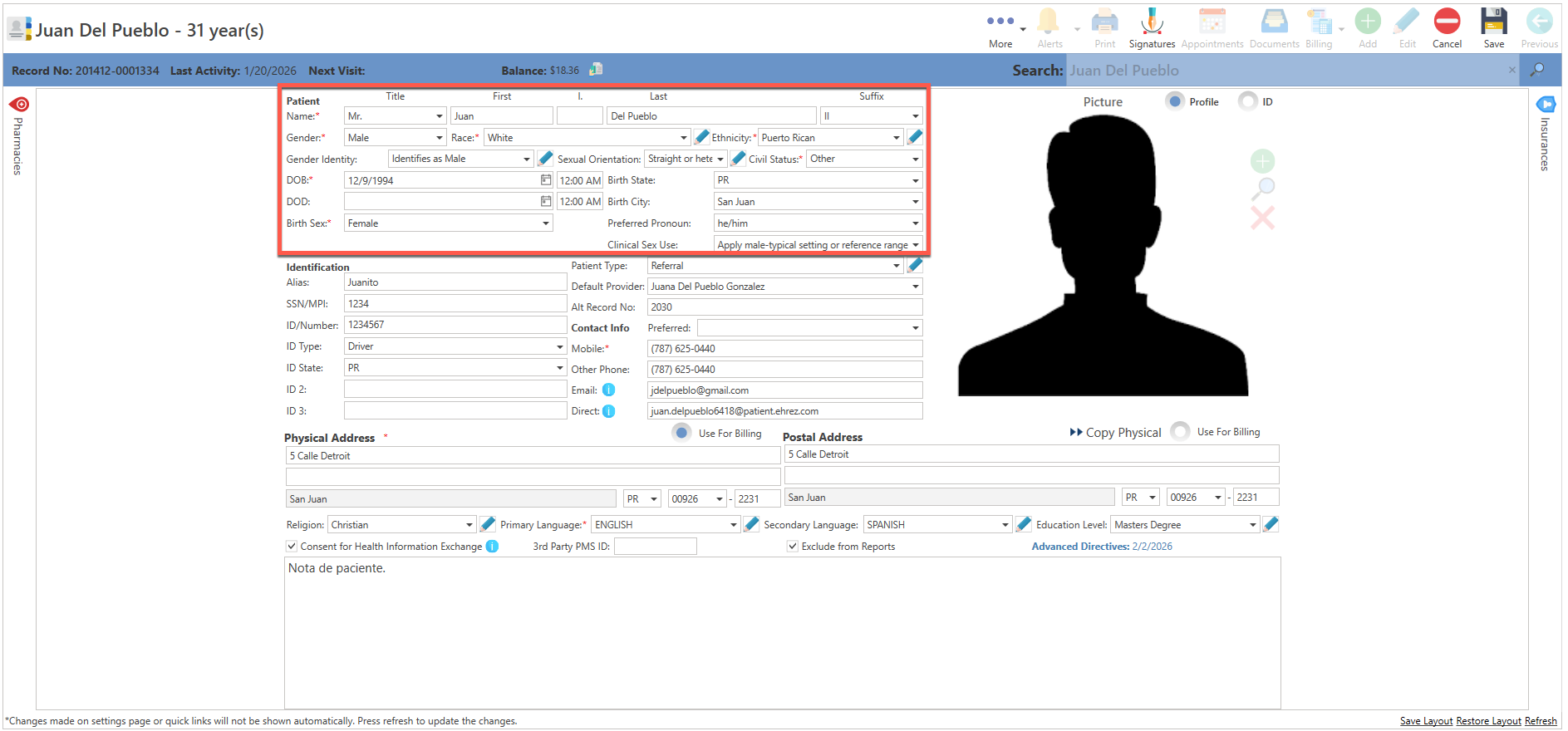
Task: Edit Education Level list with pencil icon
Action: click(x=1271, y=524)
